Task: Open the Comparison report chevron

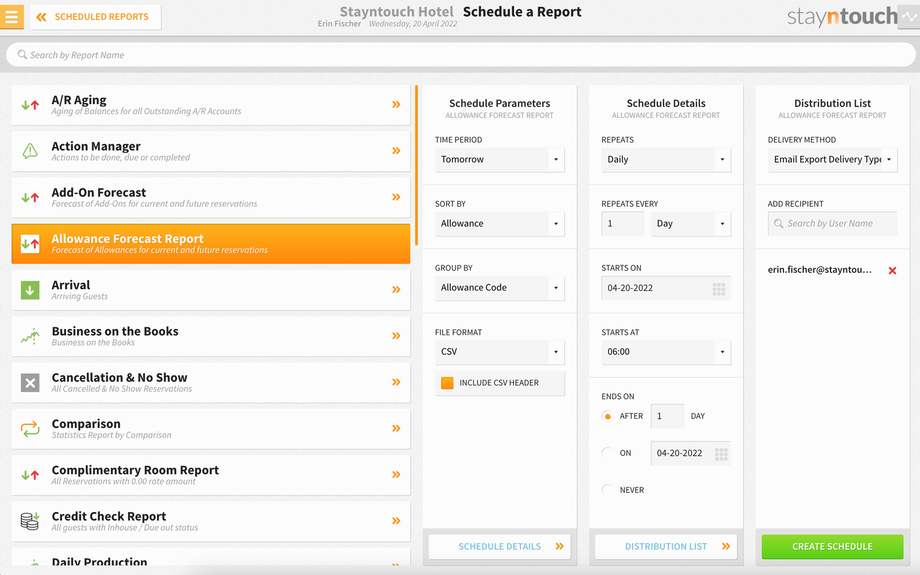Action: [397, 428]
